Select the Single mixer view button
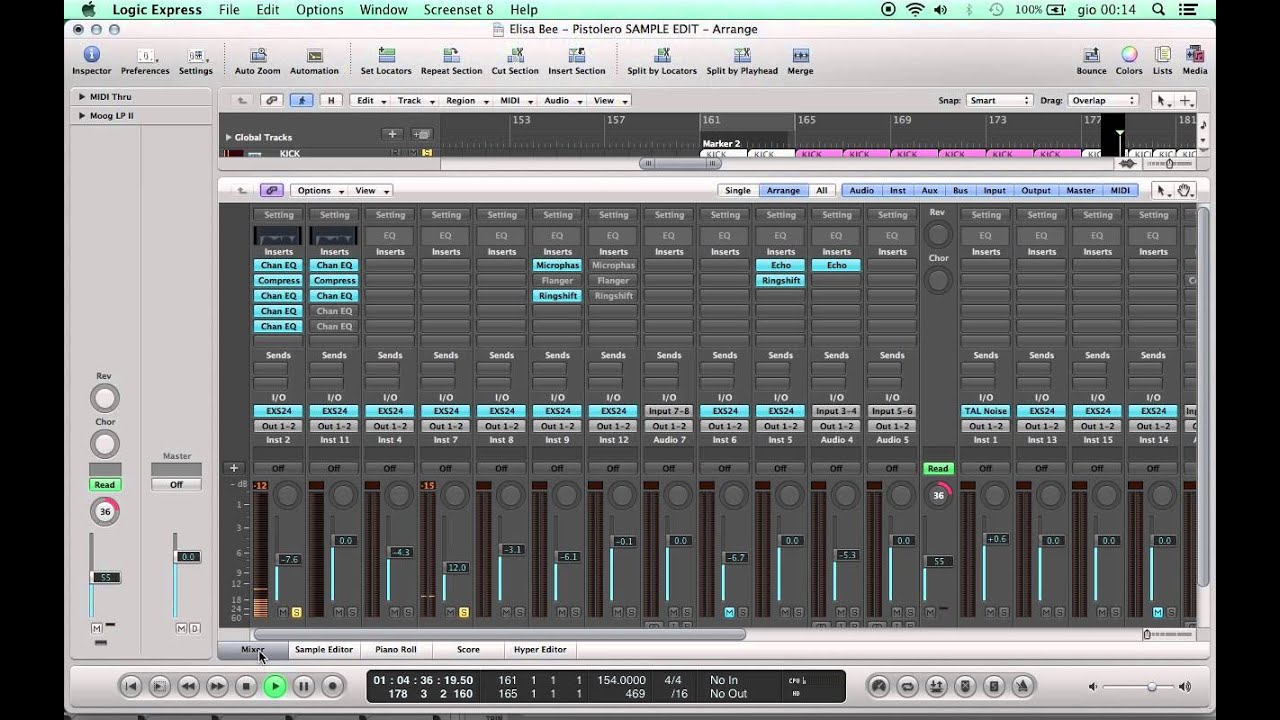1280x720 pixels. (738, 190)
